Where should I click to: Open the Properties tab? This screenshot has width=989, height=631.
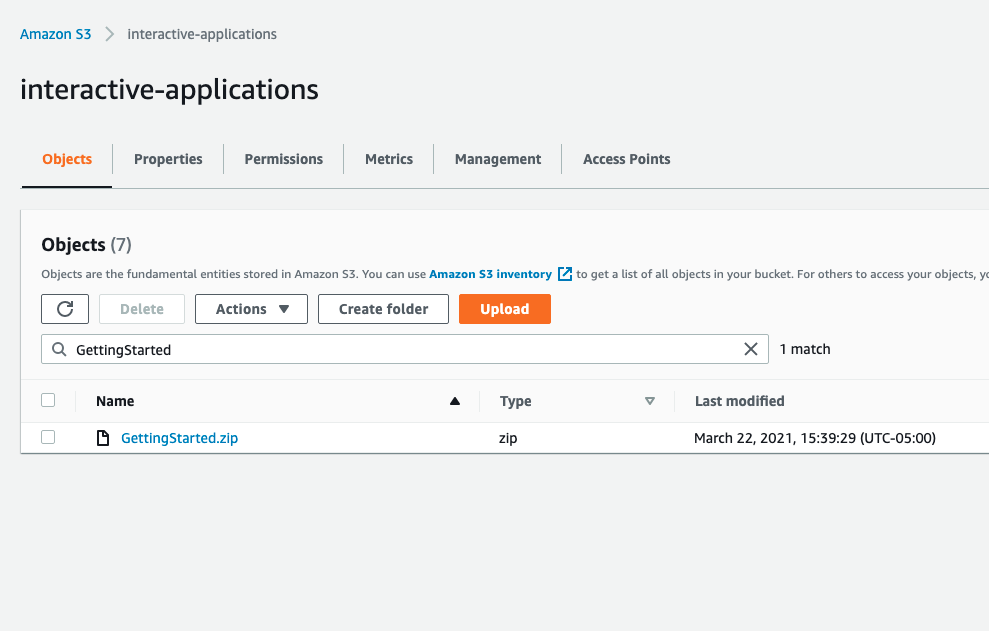point(168,159)
